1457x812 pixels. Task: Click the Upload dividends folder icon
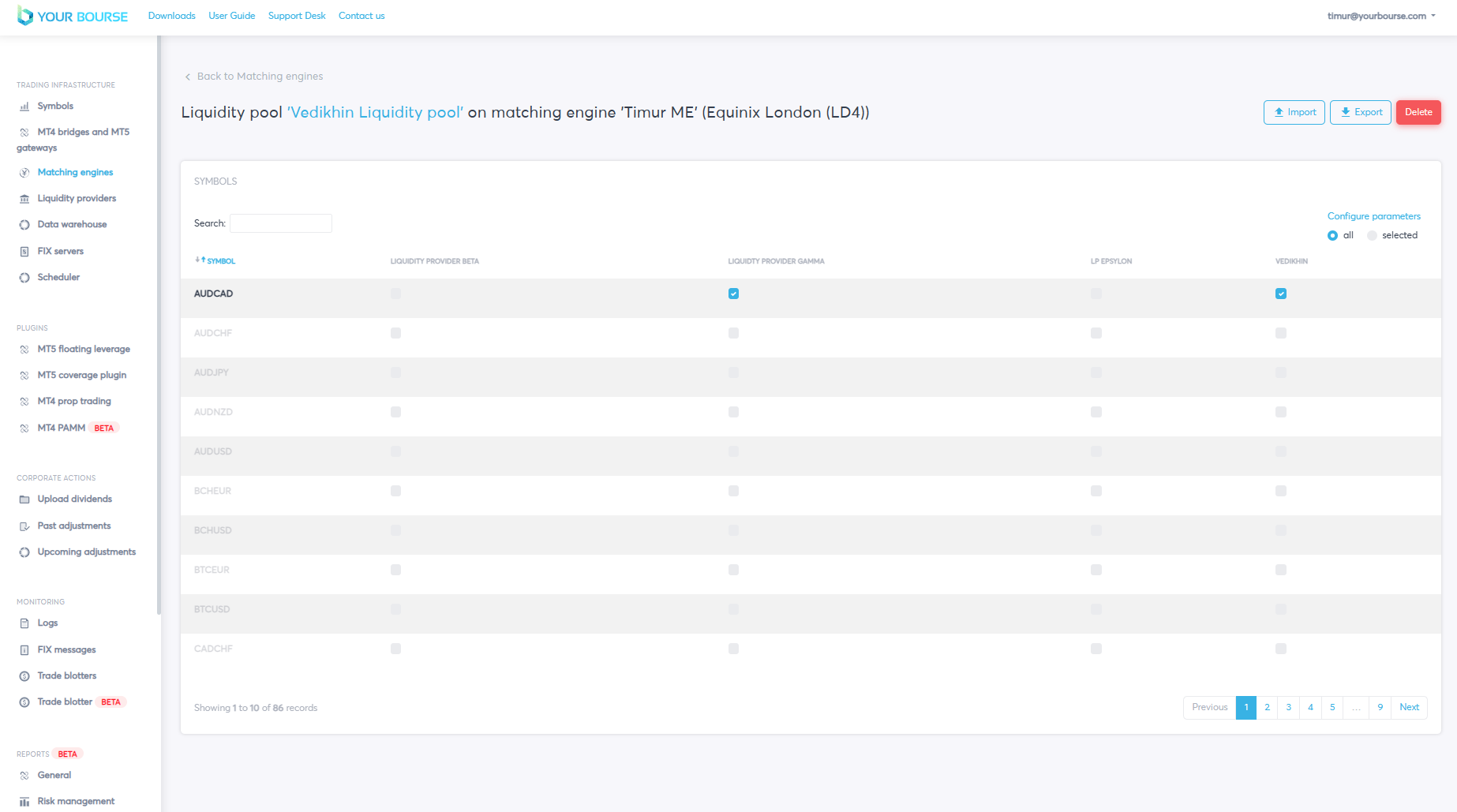[24, 500]
